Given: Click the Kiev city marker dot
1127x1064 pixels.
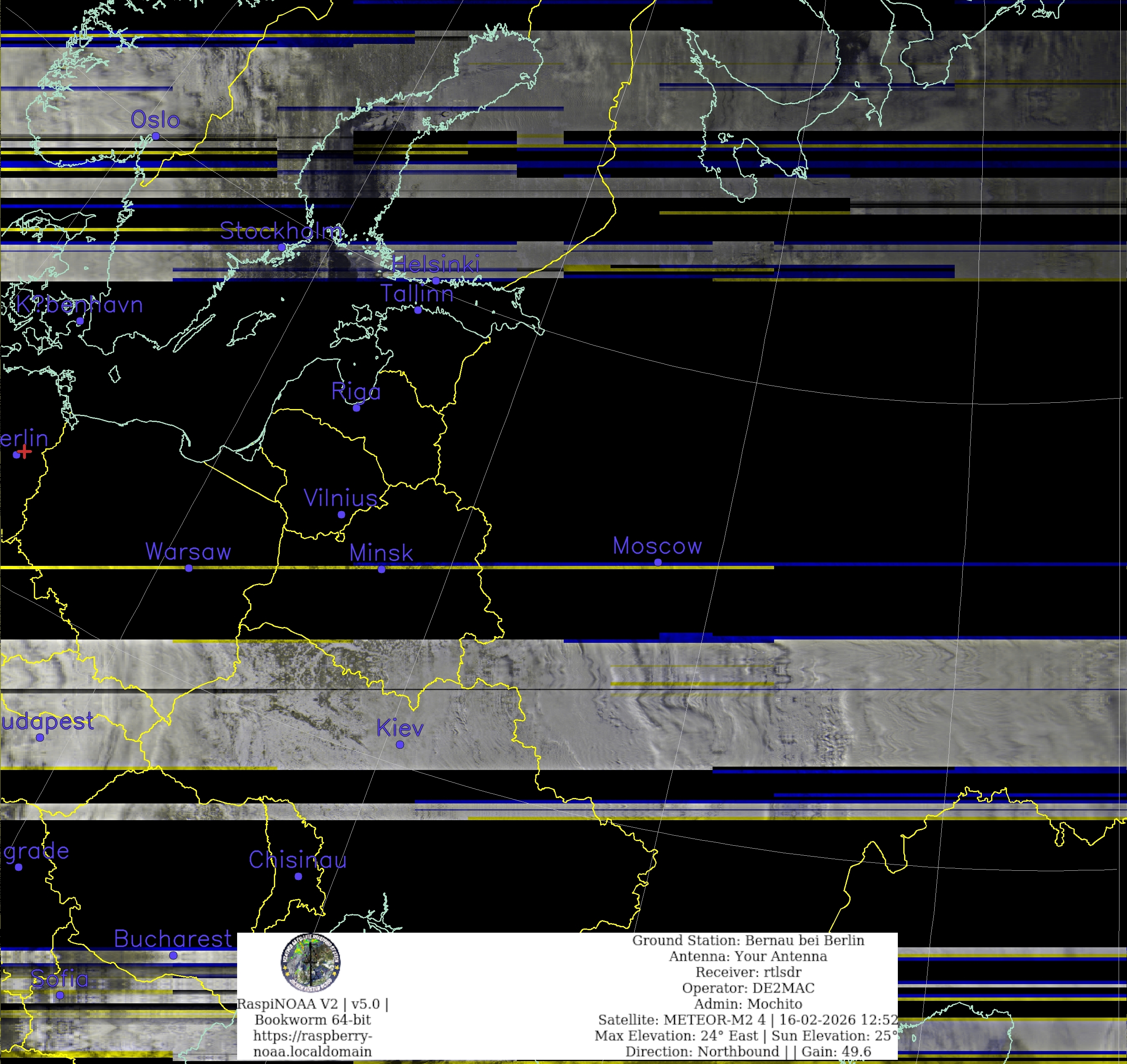Looking at the screenshot, I should [400, 745].
